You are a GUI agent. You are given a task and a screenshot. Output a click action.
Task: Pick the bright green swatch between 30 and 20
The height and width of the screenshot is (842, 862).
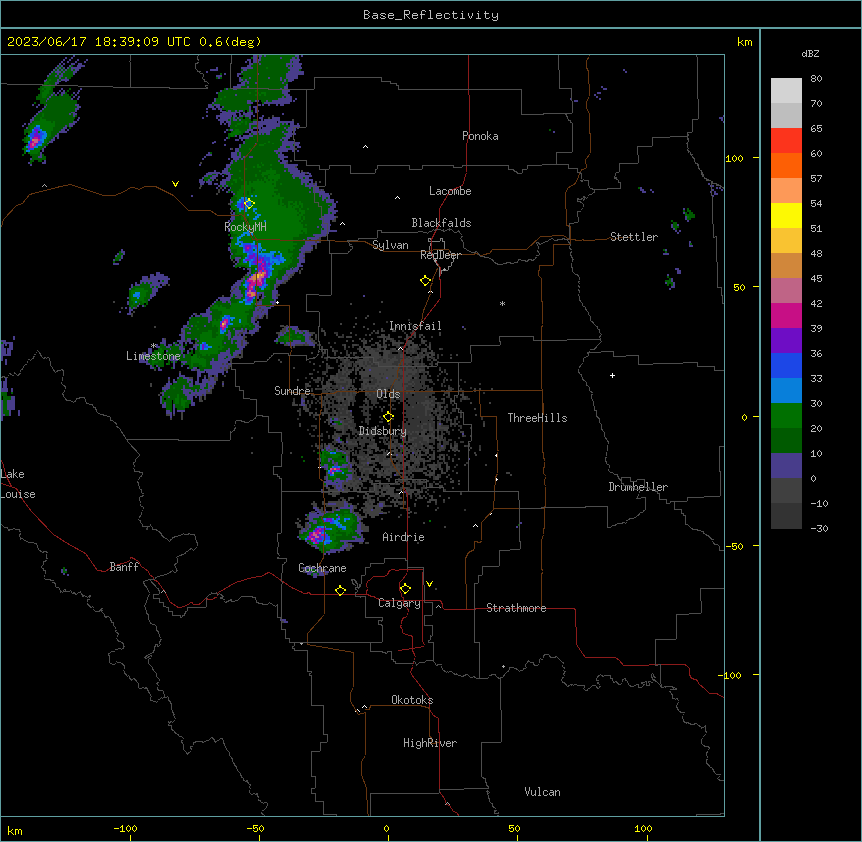786,416
